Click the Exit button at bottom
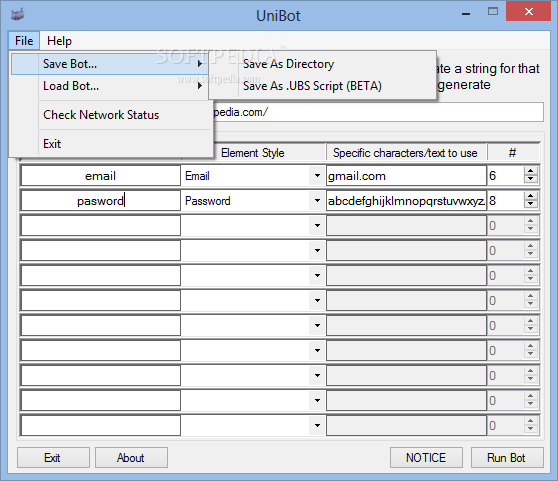The width and height of the screenshot is (558, 481). tap(53, 458)
